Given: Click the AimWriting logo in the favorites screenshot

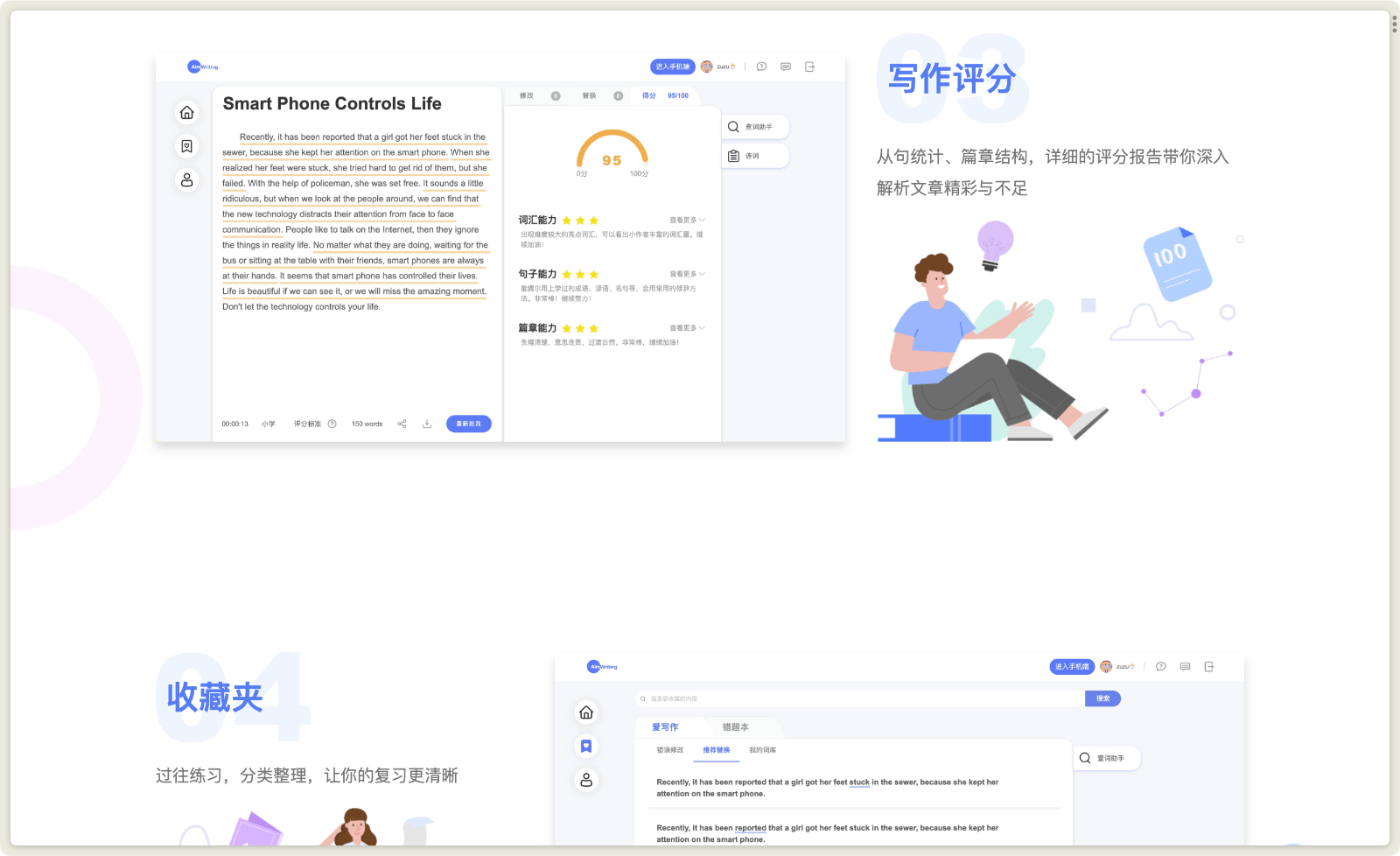Looking at the screenshot, I should tap(602, 667).
